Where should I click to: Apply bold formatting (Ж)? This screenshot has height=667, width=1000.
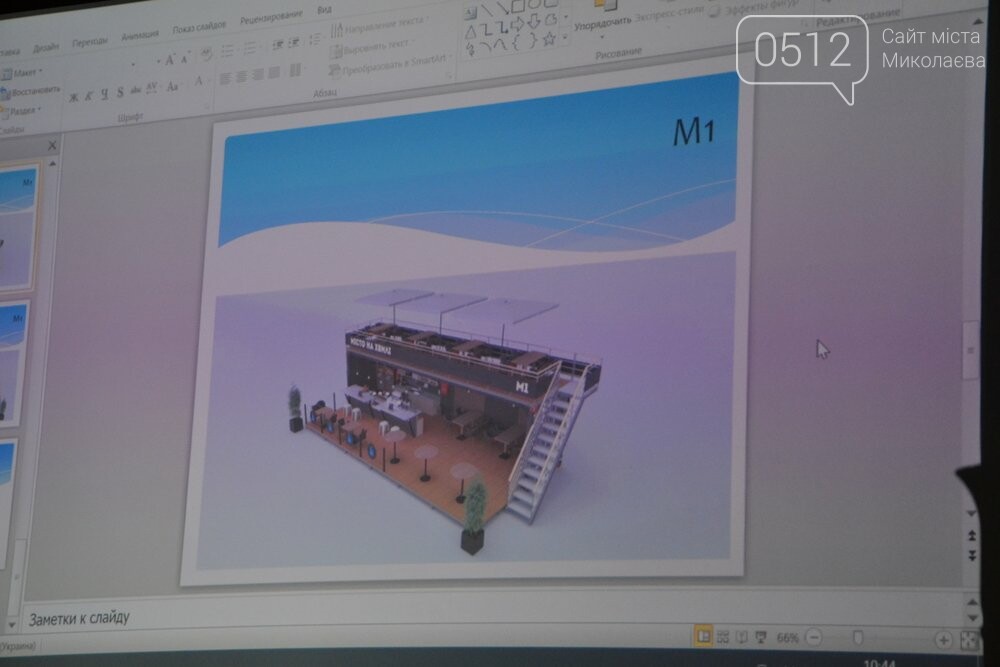[x=73, y=97]
